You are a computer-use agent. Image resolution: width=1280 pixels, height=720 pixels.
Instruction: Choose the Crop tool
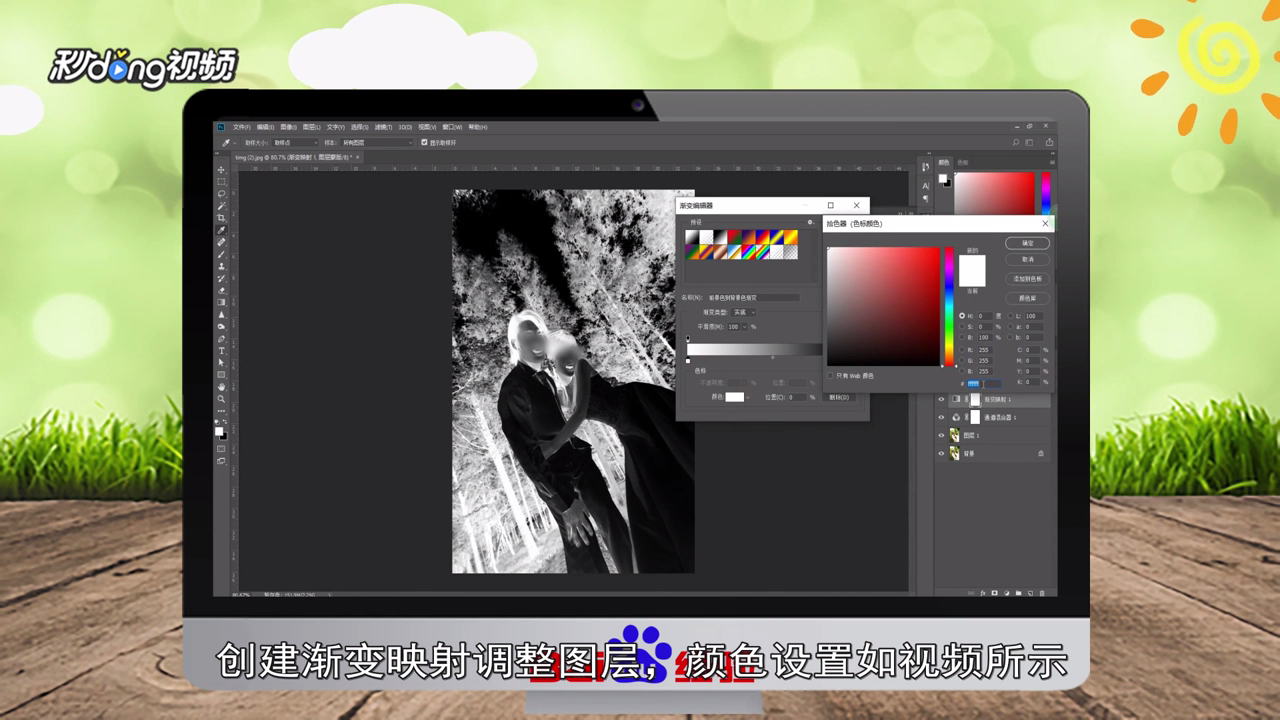click(222, 217)
